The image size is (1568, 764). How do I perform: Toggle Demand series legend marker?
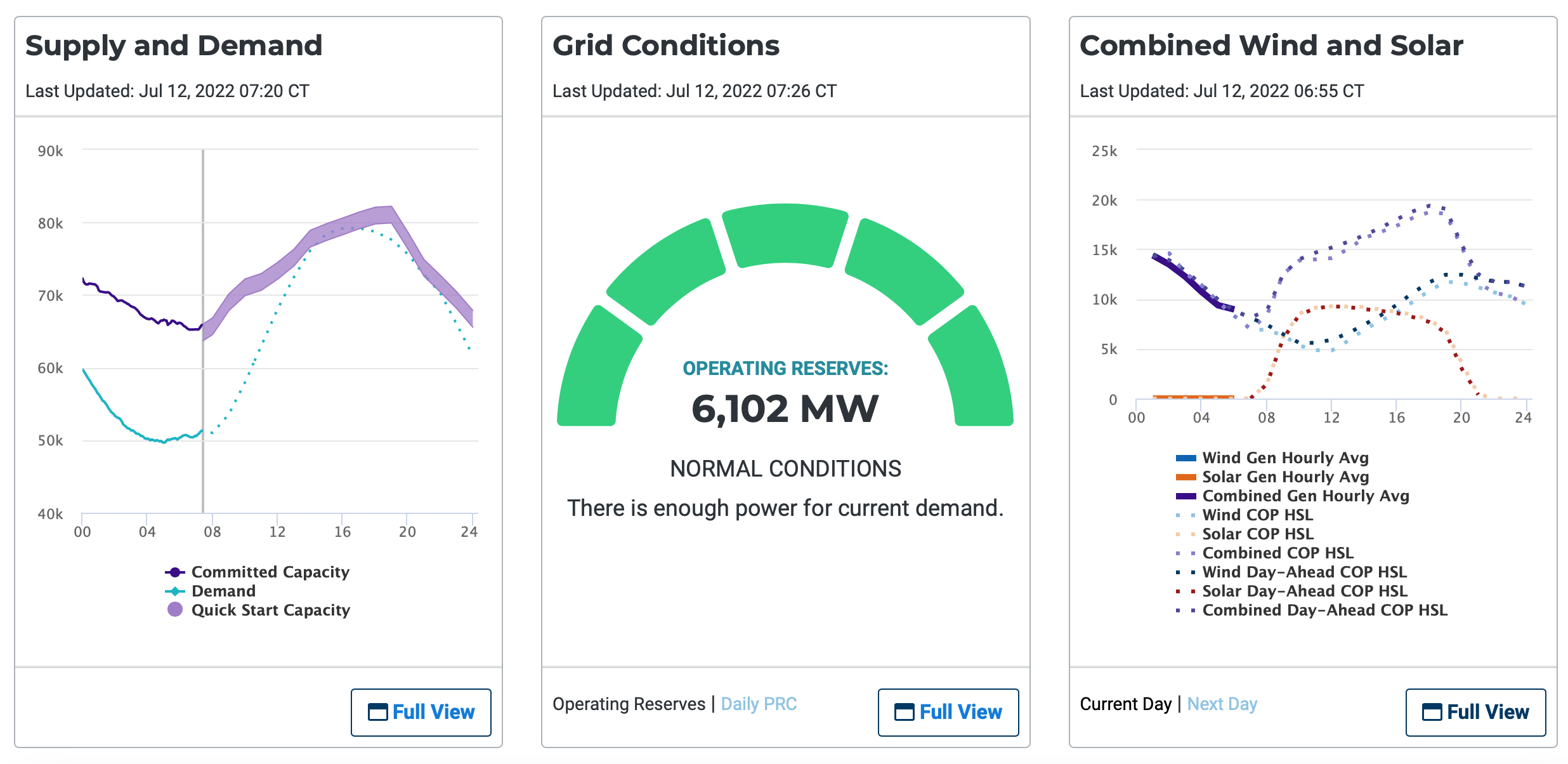tap(175, 591)
